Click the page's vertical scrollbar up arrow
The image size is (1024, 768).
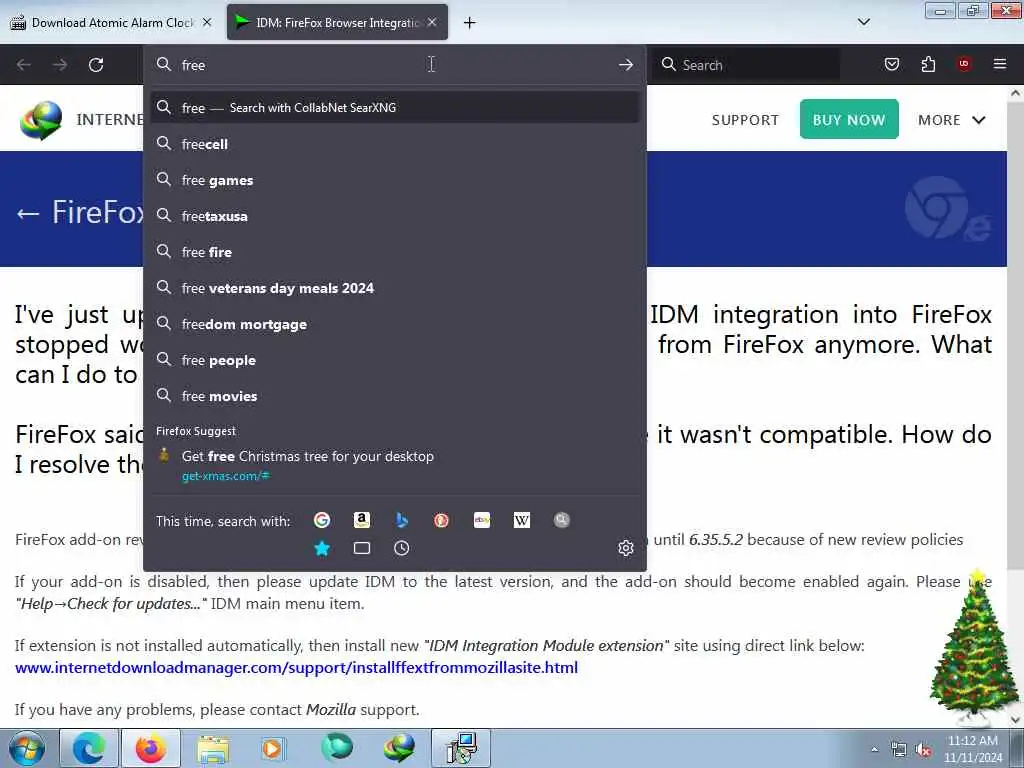pyautogui.click(x=1015, y=93)
